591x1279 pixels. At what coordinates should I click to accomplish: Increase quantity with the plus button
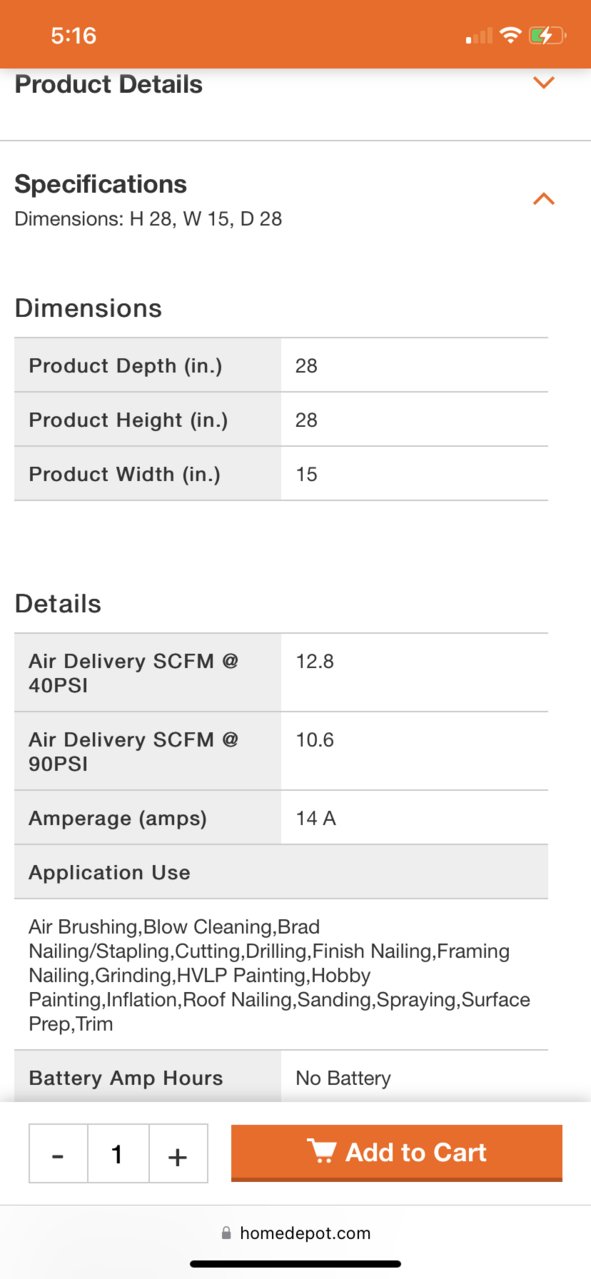tap(178, 1154)
